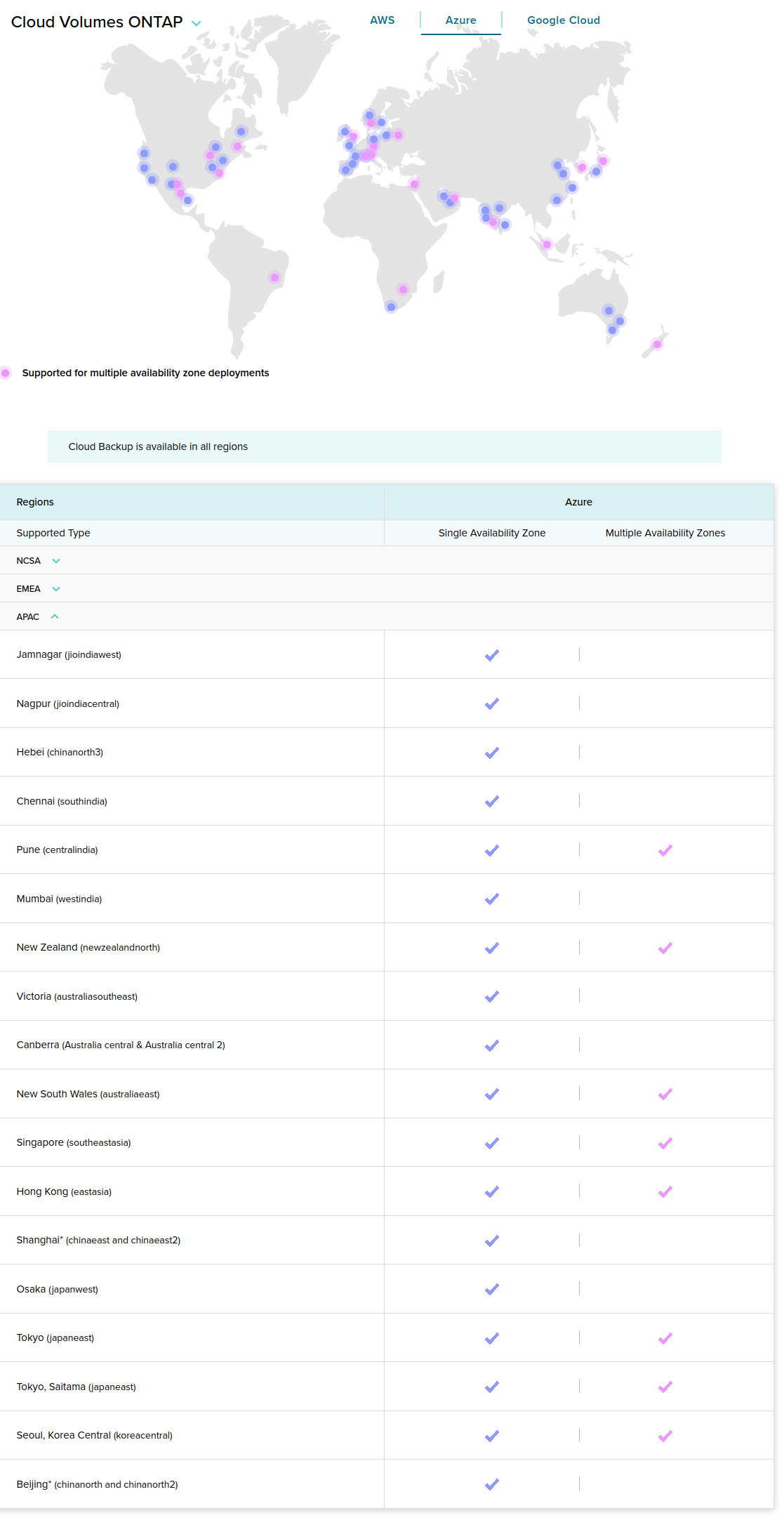Click the pink multi-zone legend dot
The width and height of the screenshot is (784, 1520).
point(6,373)
